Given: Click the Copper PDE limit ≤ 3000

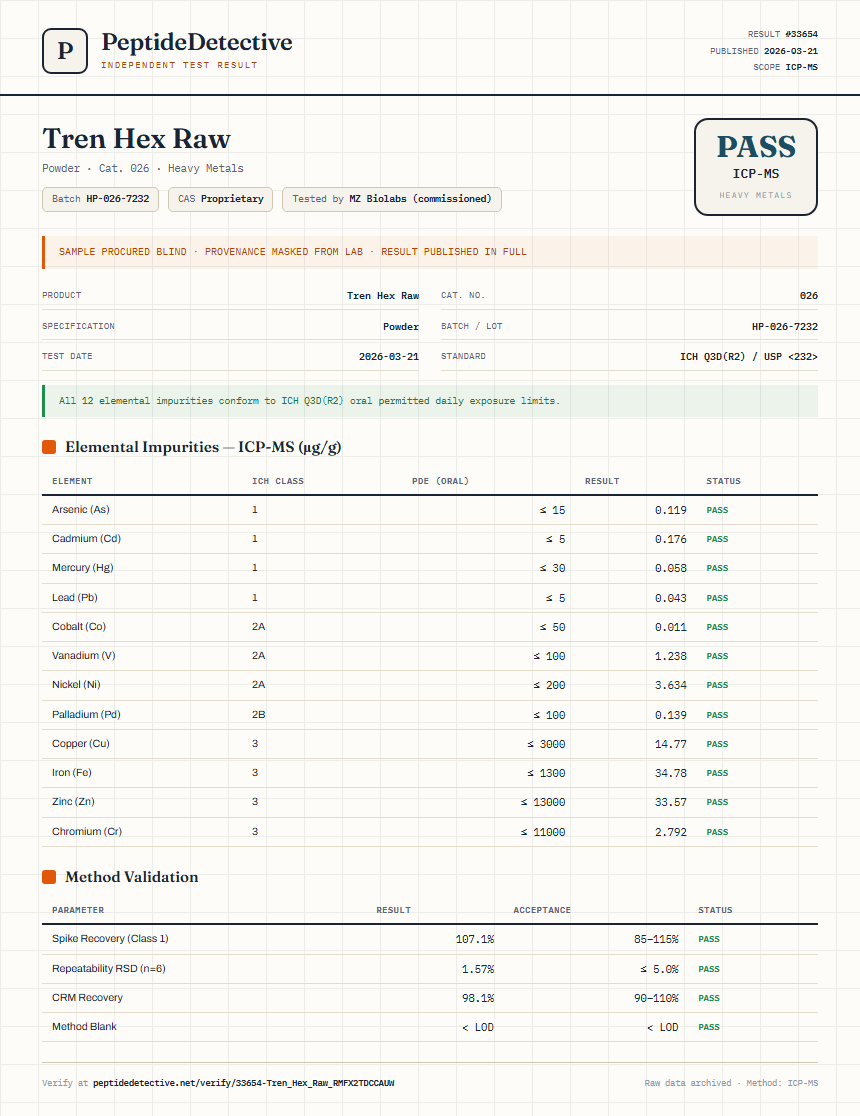Looking at the screenshot, I should coord(546,744).
